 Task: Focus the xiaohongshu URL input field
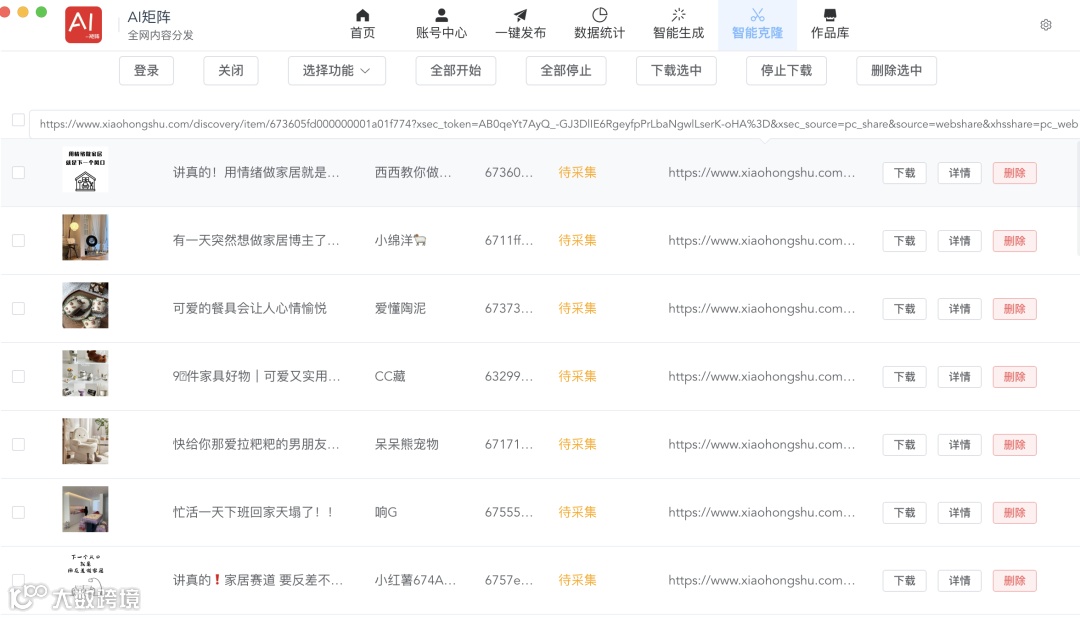(554, 124)
